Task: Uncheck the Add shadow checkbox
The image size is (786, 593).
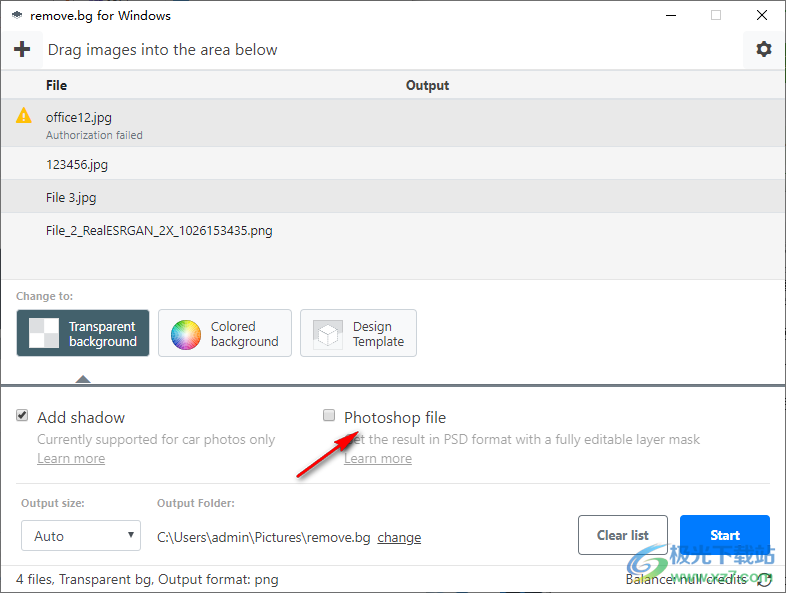Action: [22, 416]
